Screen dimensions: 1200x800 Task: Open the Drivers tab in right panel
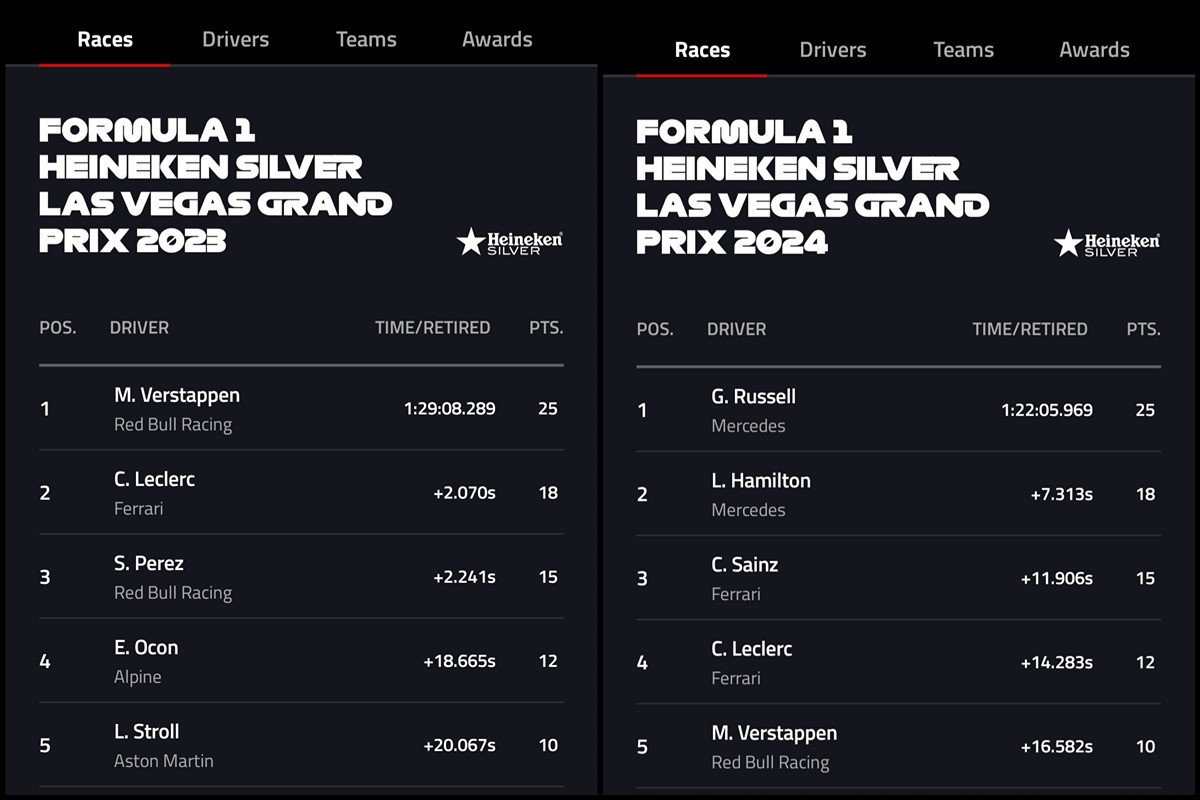[832, 50]
